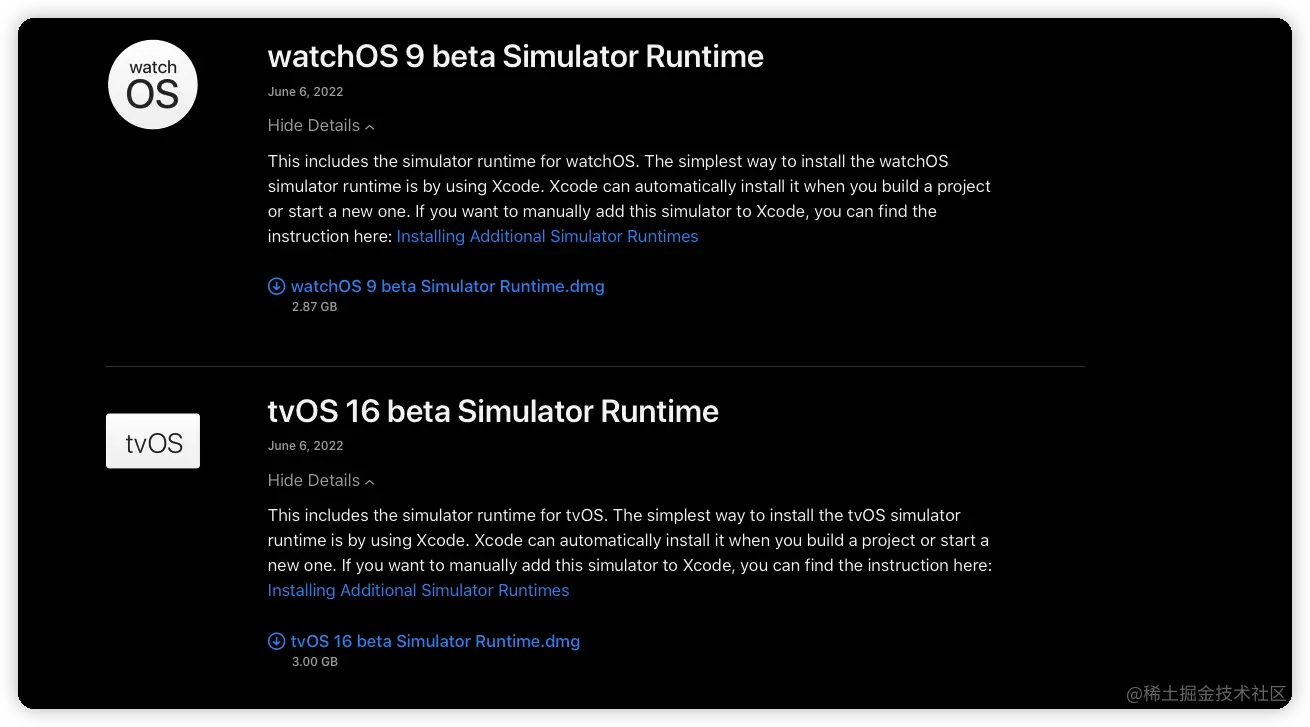Open Installing Additional Simulator Runtimes link under tvOS

[418, 591]
